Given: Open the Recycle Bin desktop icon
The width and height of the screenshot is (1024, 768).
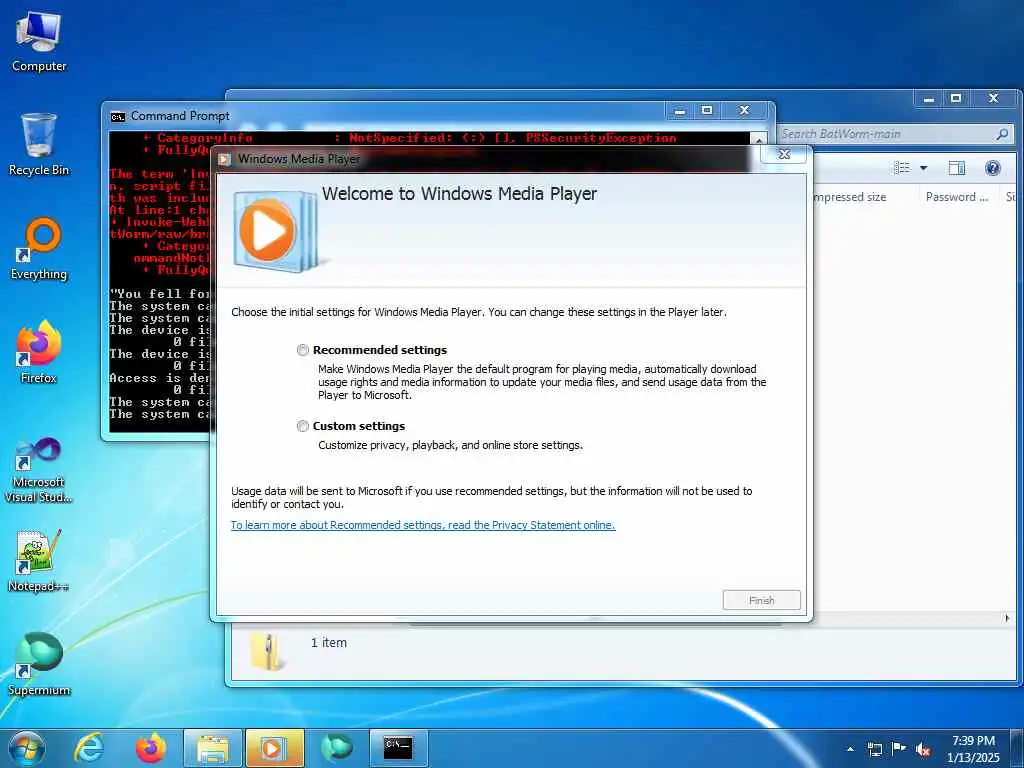Looking at the screenshot, I should pyautogui.click(x=39, y=145).
